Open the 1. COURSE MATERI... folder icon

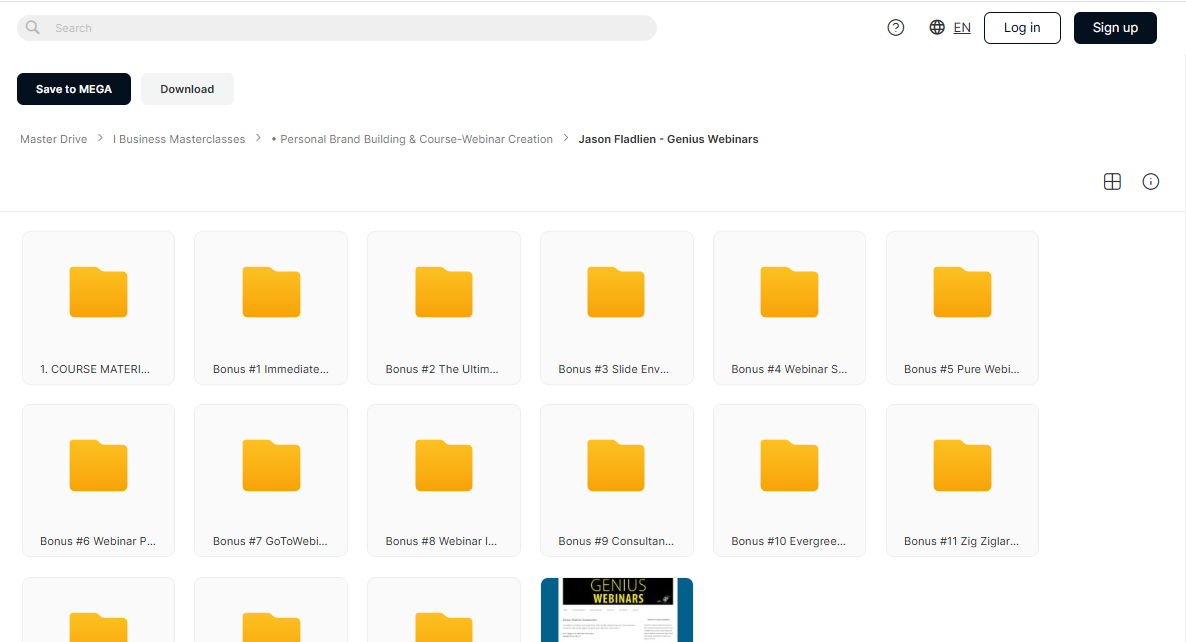[98, 292]
